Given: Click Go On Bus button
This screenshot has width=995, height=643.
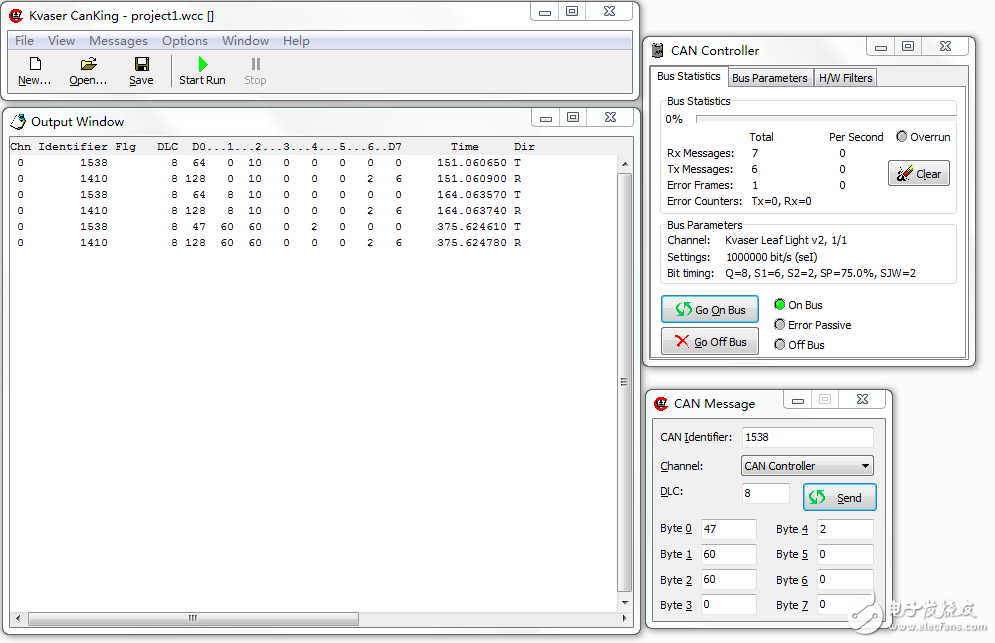Looking at the screenshot, I should click(710, 309).
